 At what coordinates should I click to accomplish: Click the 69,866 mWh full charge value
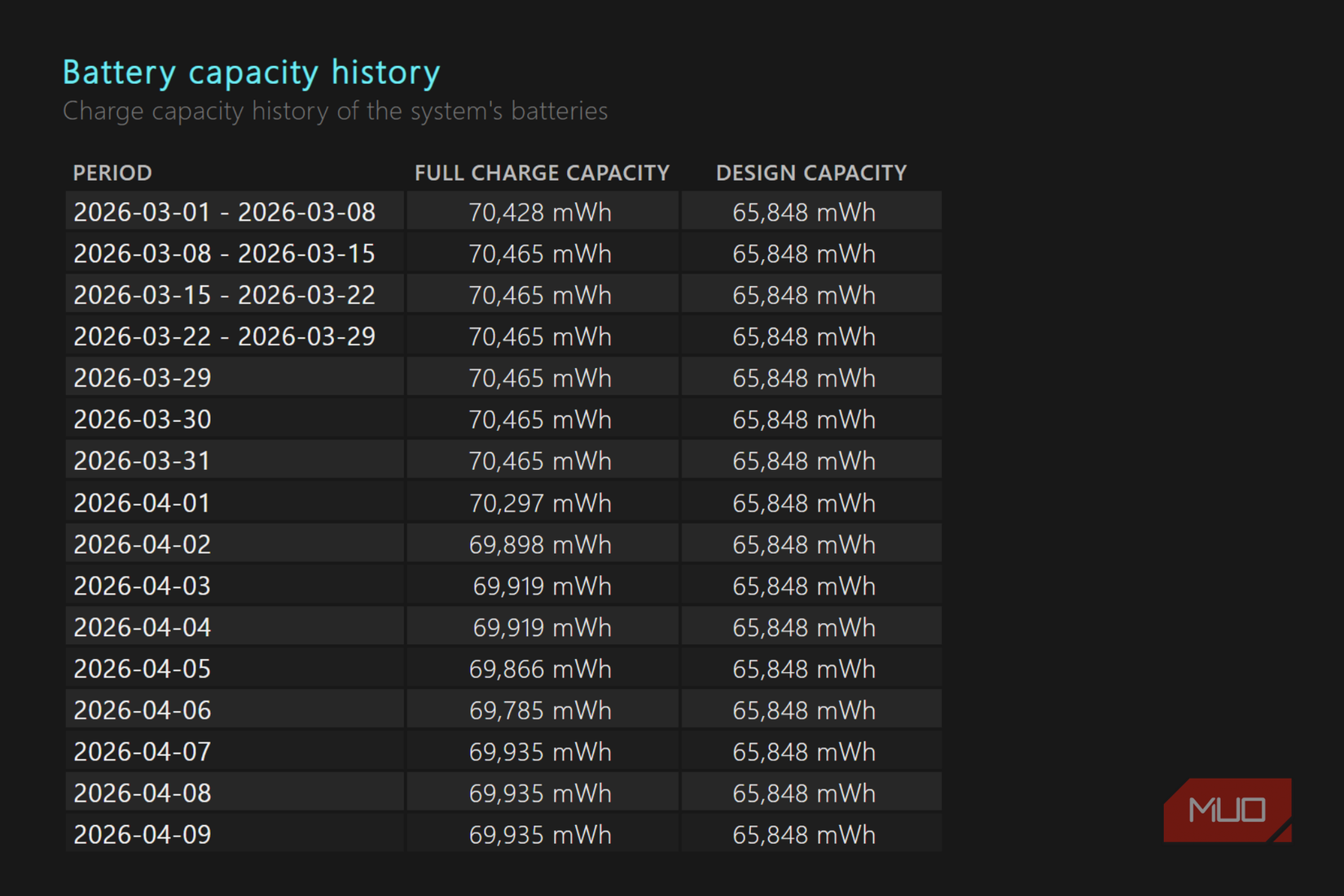(540, 669)
